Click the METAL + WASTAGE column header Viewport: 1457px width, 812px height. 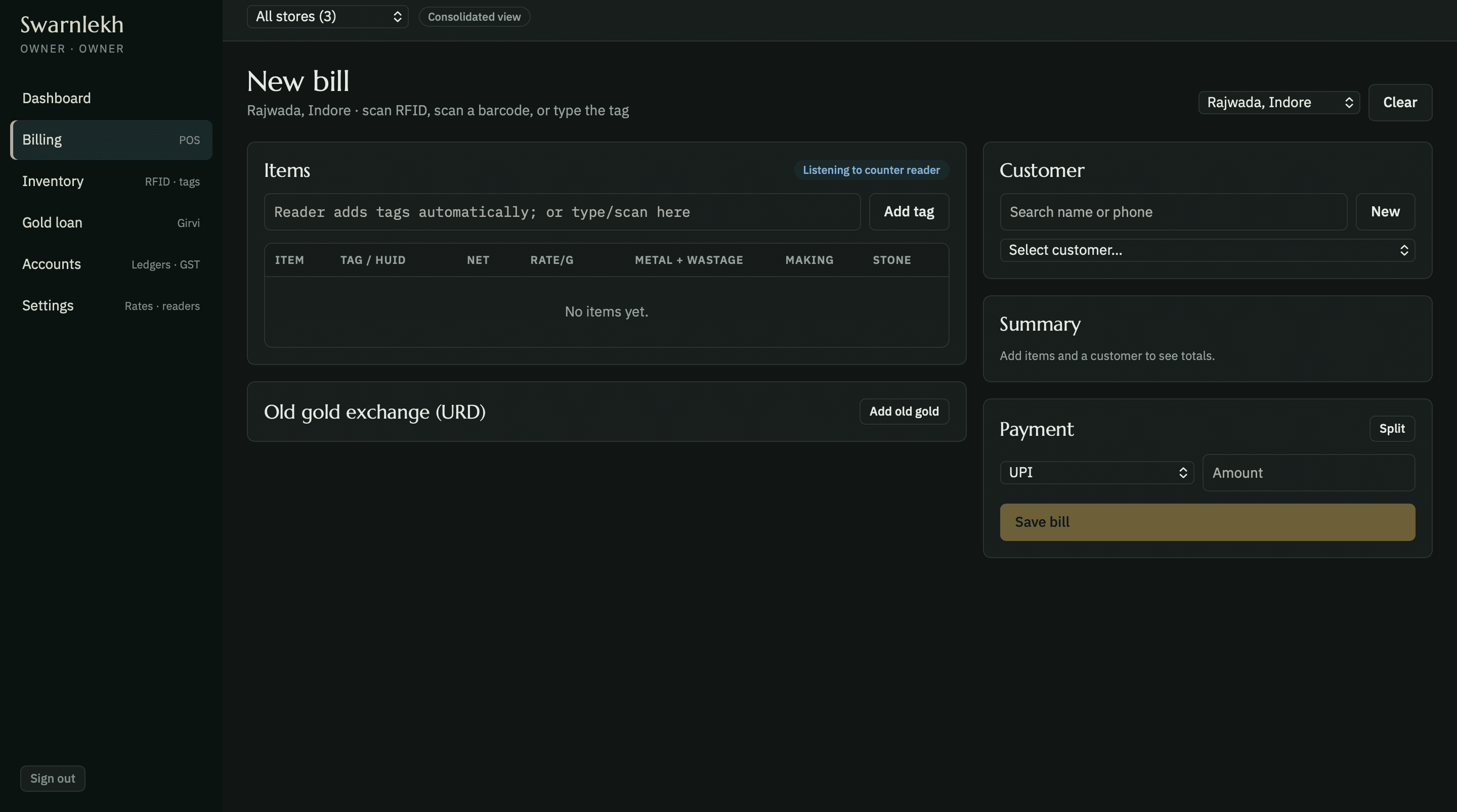[x=689, y=260]
